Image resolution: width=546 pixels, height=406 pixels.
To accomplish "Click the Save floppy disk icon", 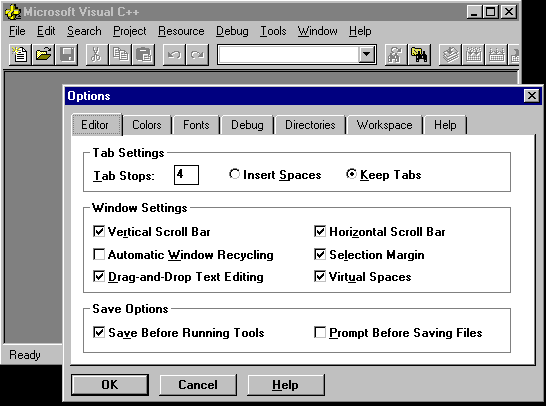I will [x=67, y=54].
